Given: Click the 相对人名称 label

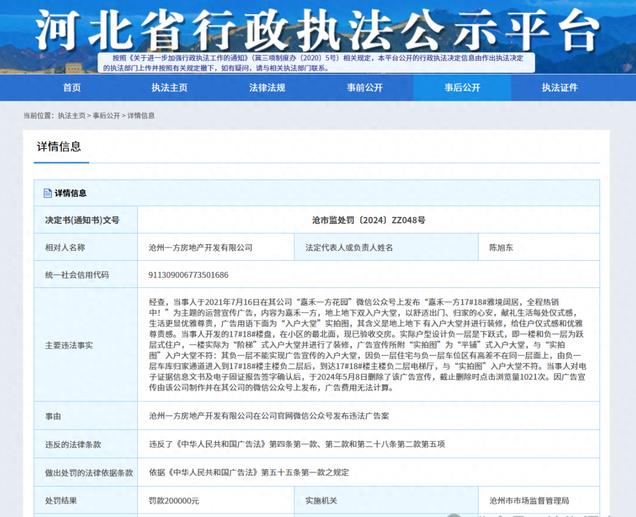Looking at the screenshot, I should point(65,247).
